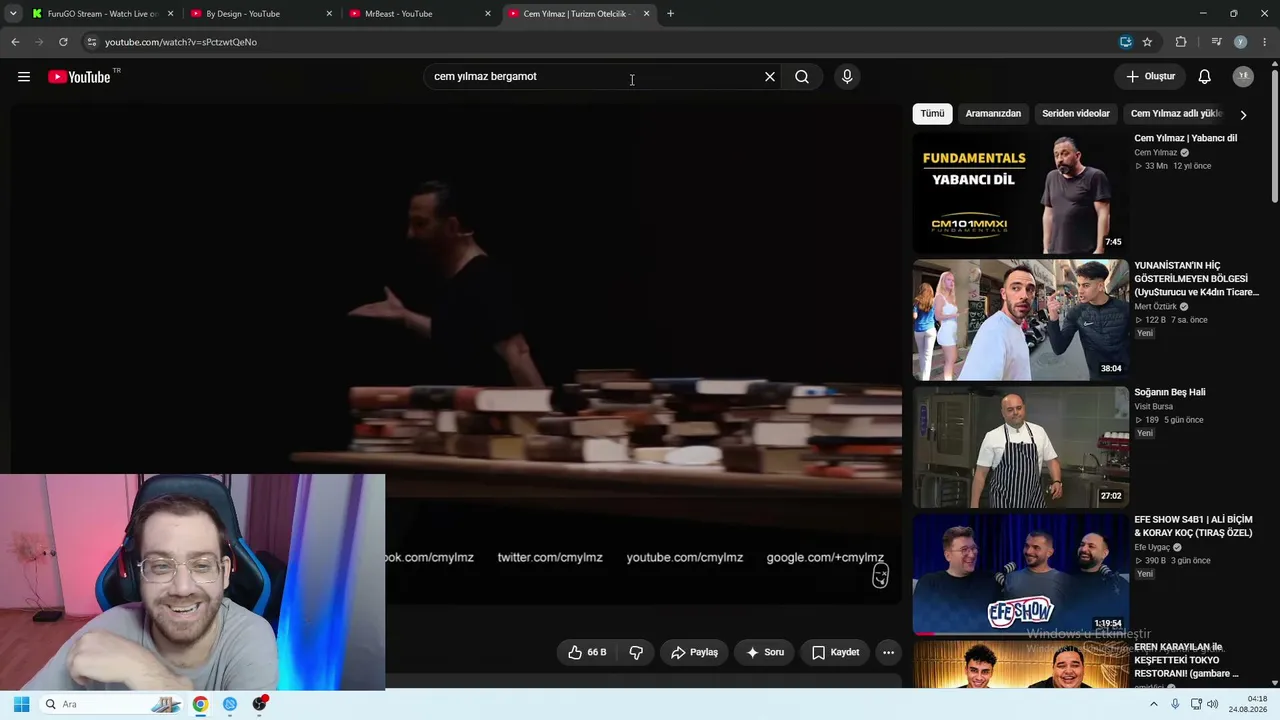The width and height of the screenshot is (1280, 720).
Task: Open Chrome three-dot menu
Action: point(1265,42)
